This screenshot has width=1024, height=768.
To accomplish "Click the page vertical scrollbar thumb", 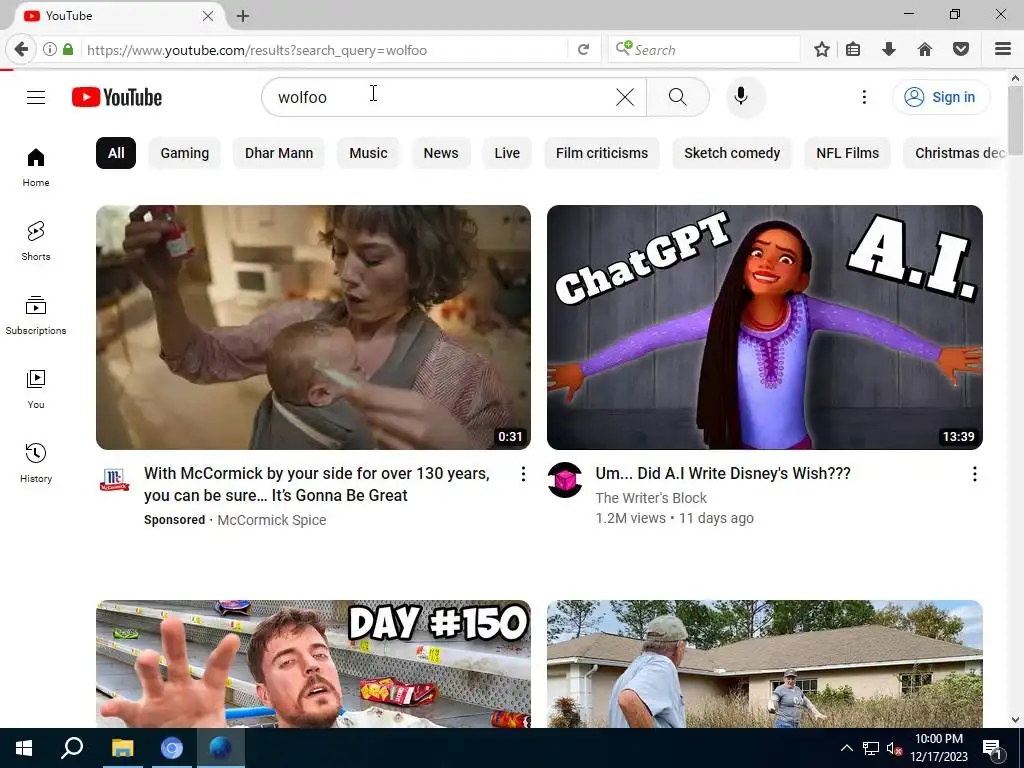I will click(1016, 120).
